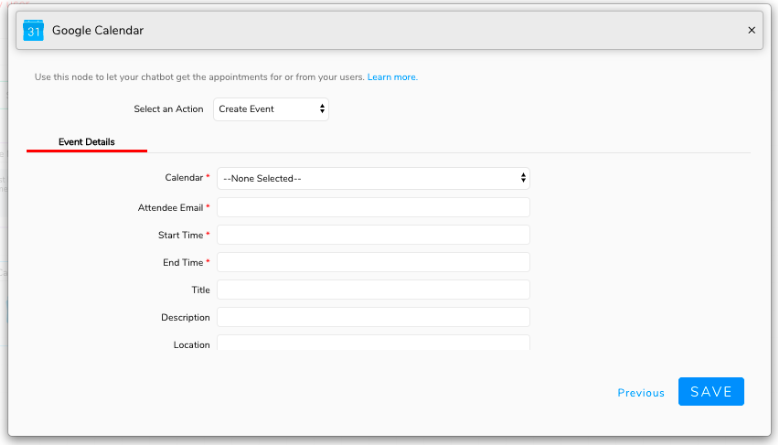Click the Description field label
This screenshot has width=778, height=445.
[186, 318]
